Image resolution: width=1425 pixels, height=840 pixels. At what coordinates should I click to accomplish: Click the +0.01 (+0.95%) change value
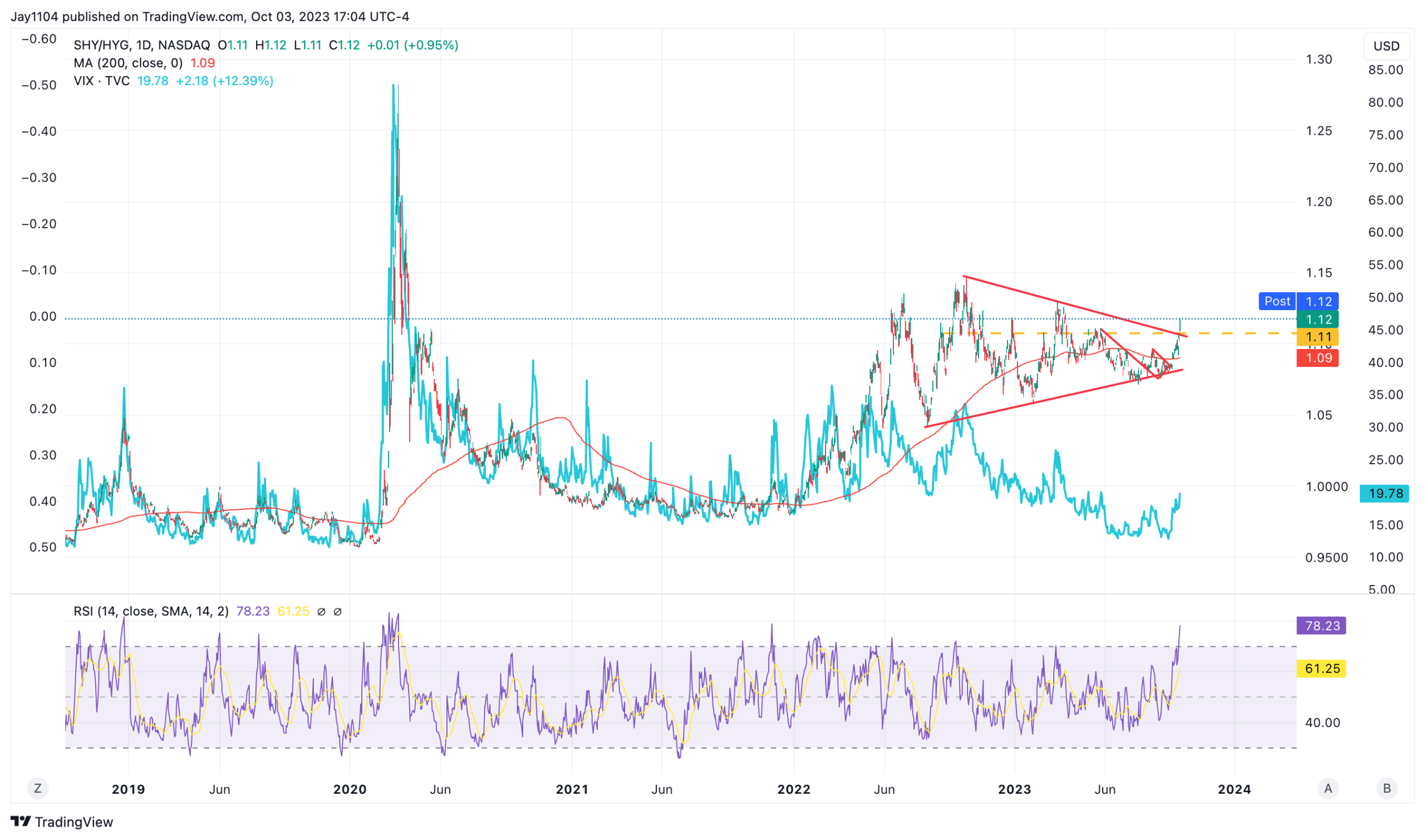click(412, 45)
